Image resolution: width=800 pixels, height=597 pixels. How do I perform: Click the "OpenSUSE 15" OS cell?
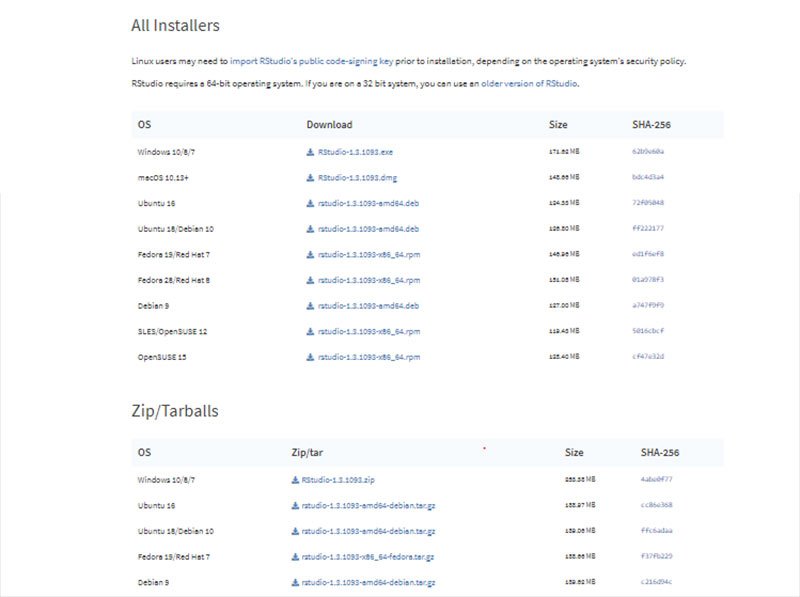pos(162,357)
